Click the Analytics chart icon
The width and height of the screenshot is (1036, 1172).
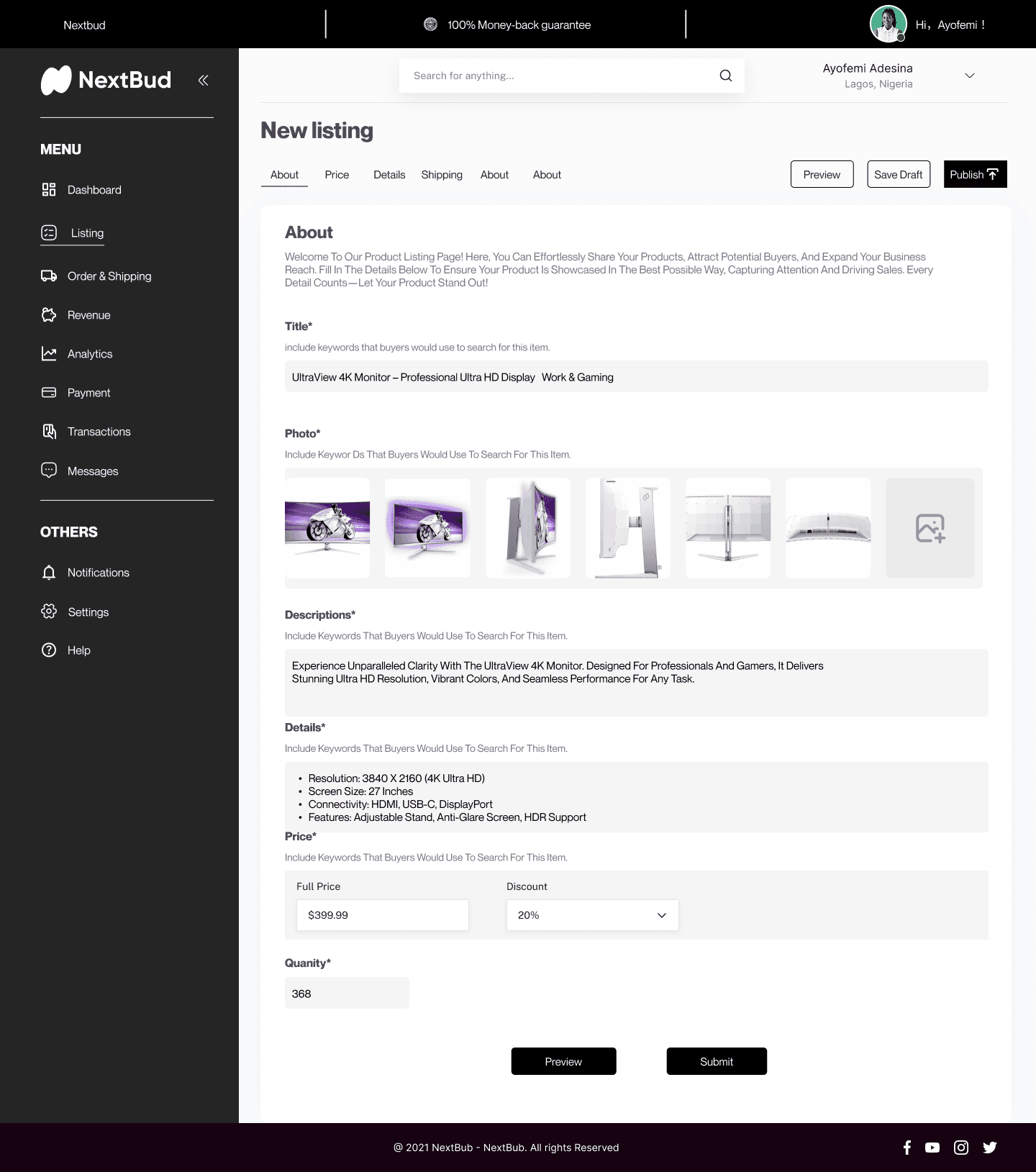tap(49, 353)
